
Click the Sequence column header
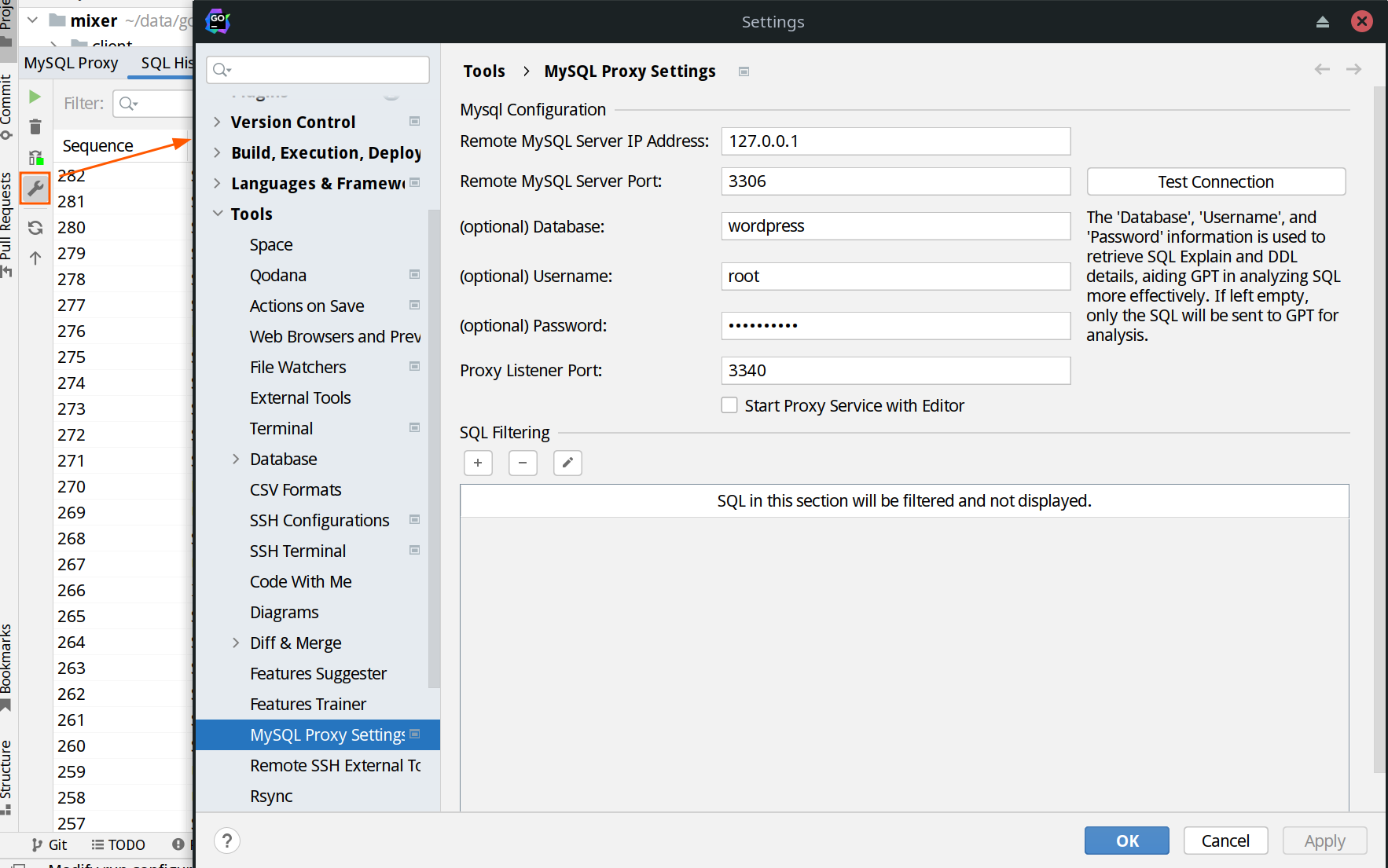click(122, 146)
